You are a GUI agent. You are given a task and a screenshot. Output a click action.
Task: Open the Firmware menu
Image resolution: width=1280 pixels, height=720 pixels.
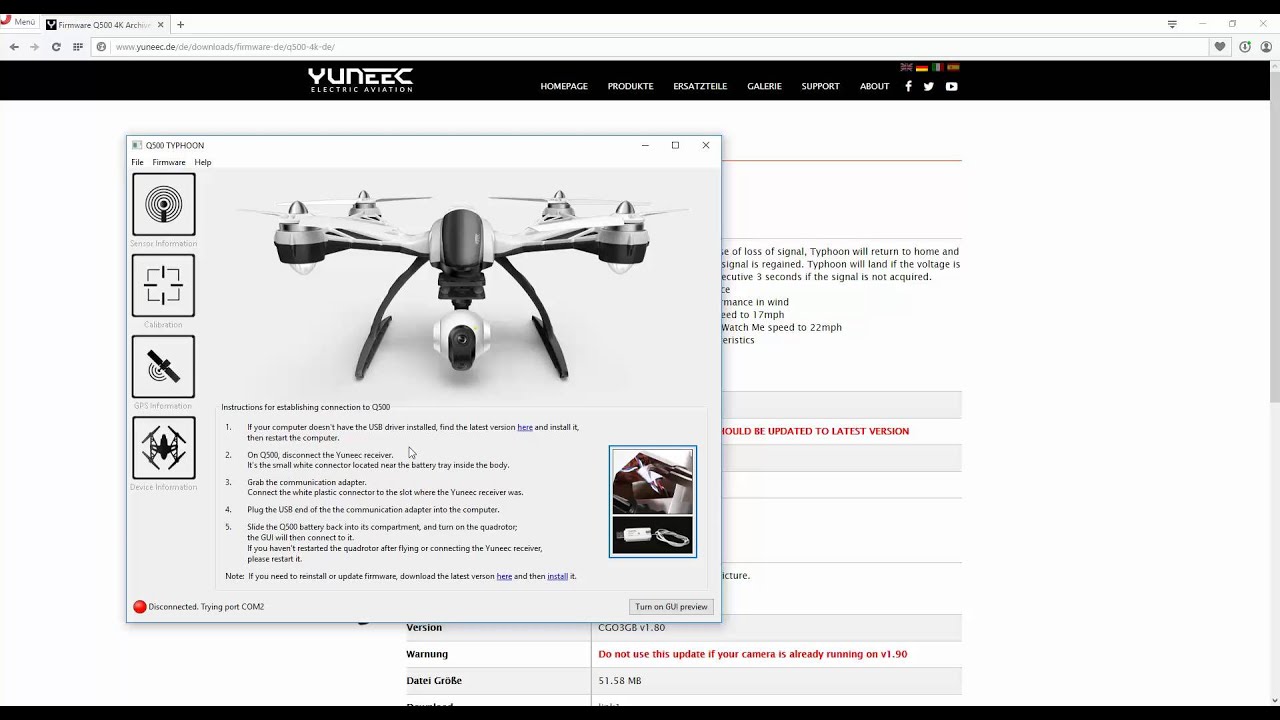[x=169, y=162]
